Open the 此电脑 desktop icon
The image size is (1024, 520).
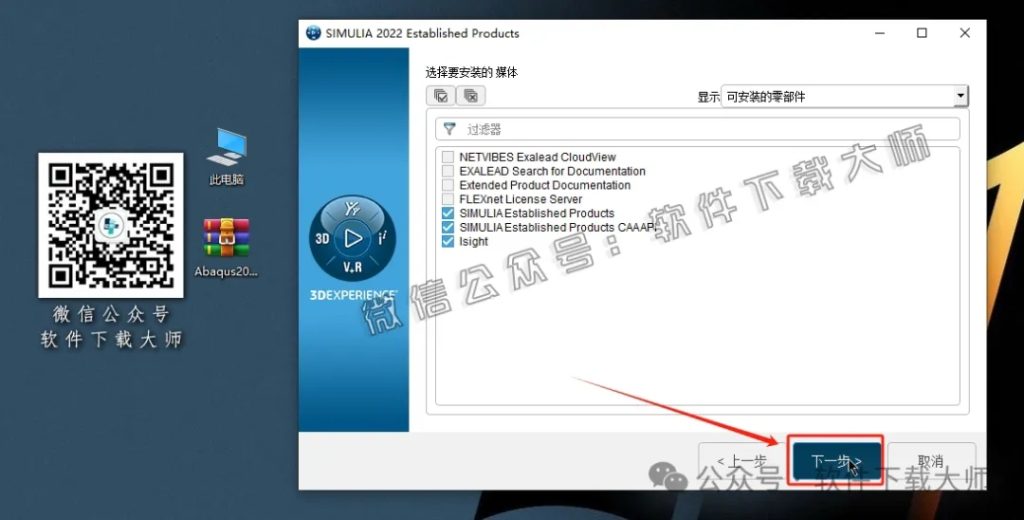(226, 157)
